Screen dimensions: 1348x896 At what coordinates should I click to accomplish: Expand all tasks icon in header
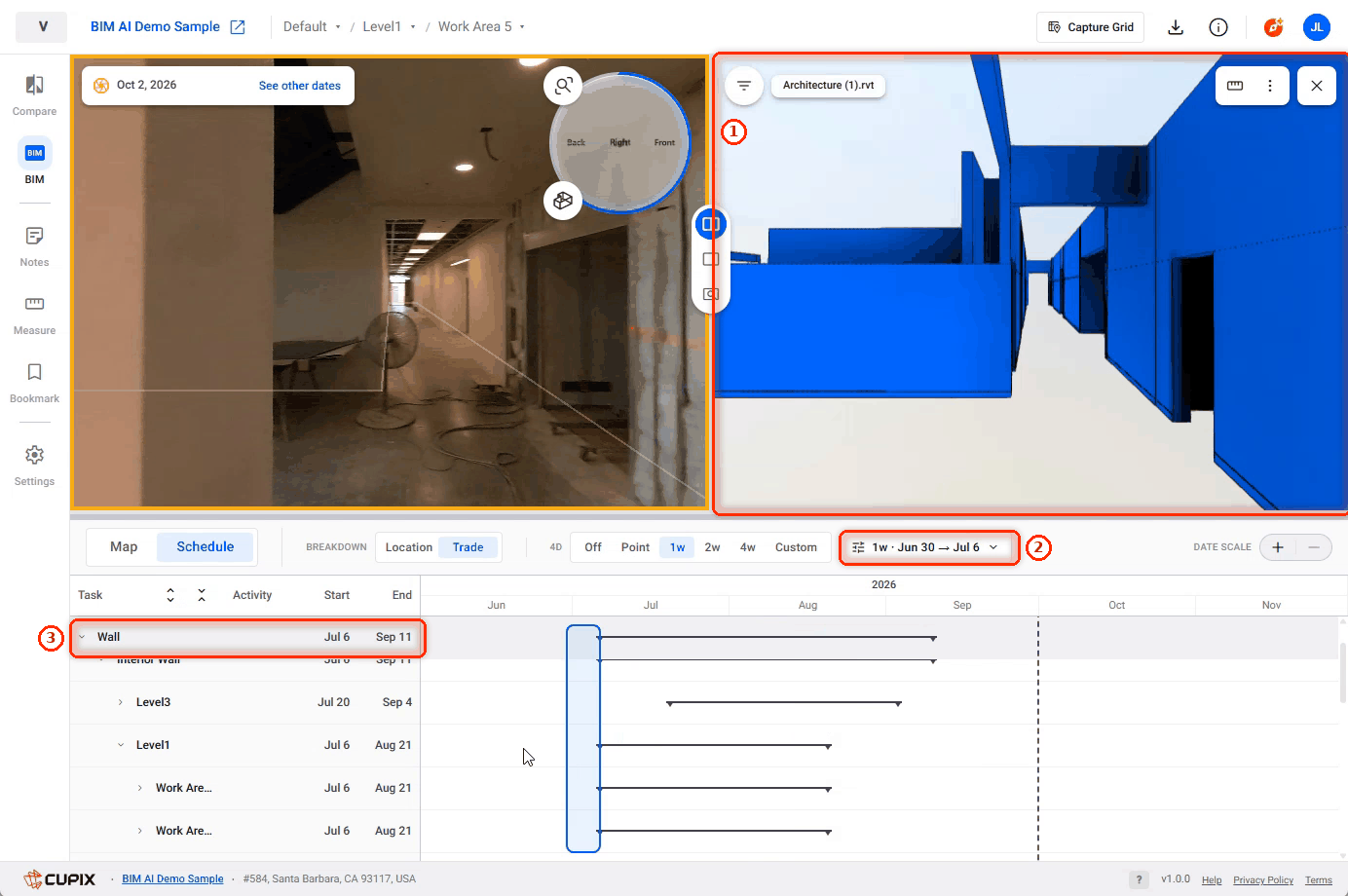pyautogui.click(x=170, y=595)
